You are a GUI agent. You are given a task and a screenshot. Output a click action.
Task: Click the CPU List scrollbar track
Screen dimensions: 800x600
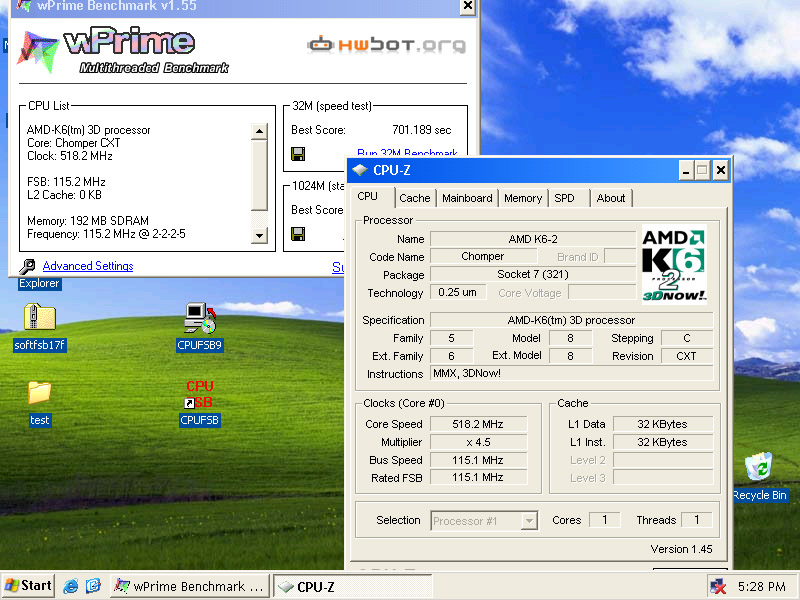[x=260, y=219]
